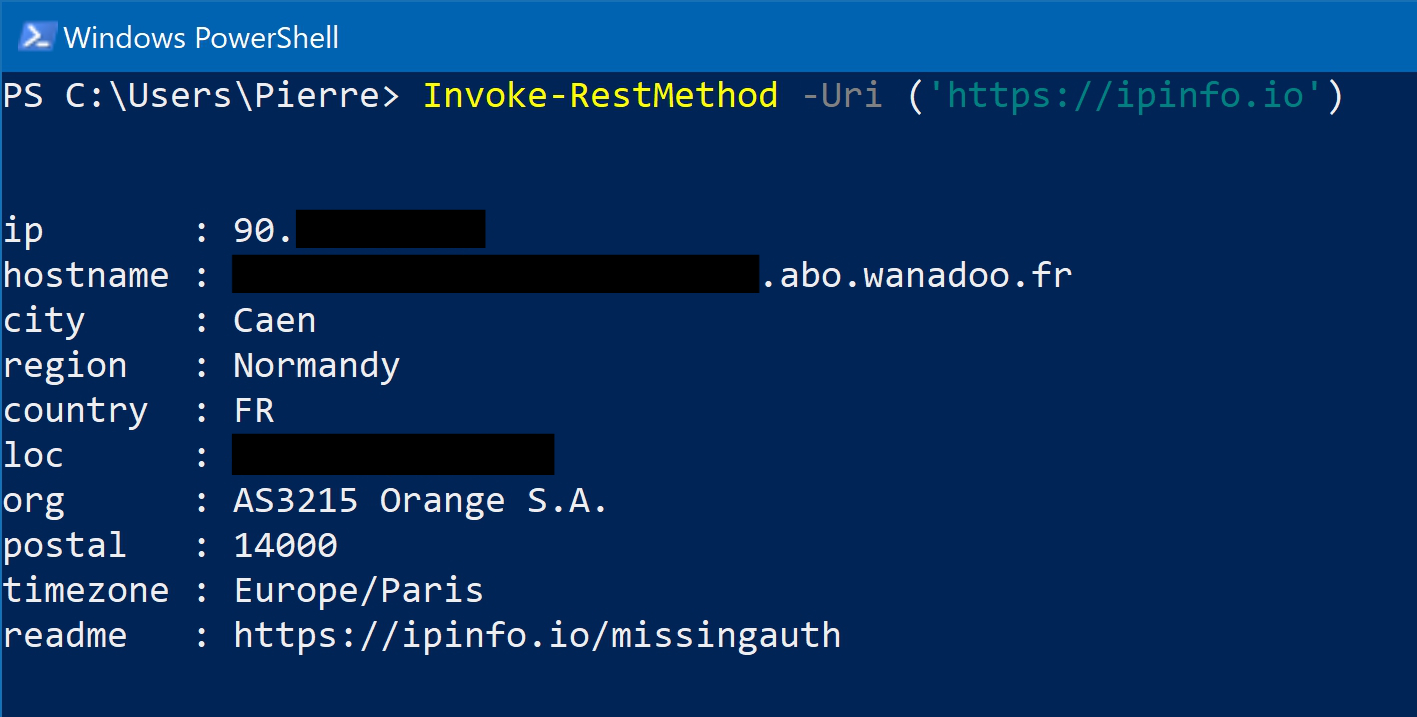Click the .abo.wanadoo.fr hostname suffix

(x=917, y=275)
